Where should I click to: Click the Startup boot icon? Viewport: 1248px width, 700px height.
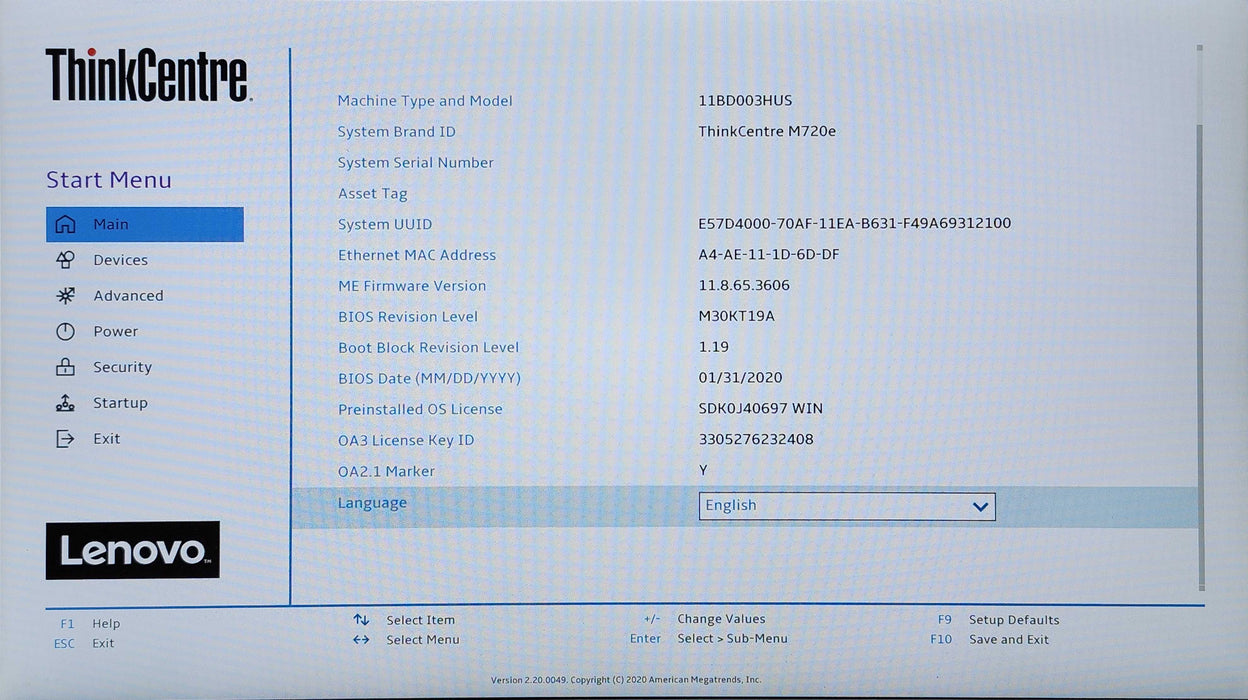coord(65,403)
